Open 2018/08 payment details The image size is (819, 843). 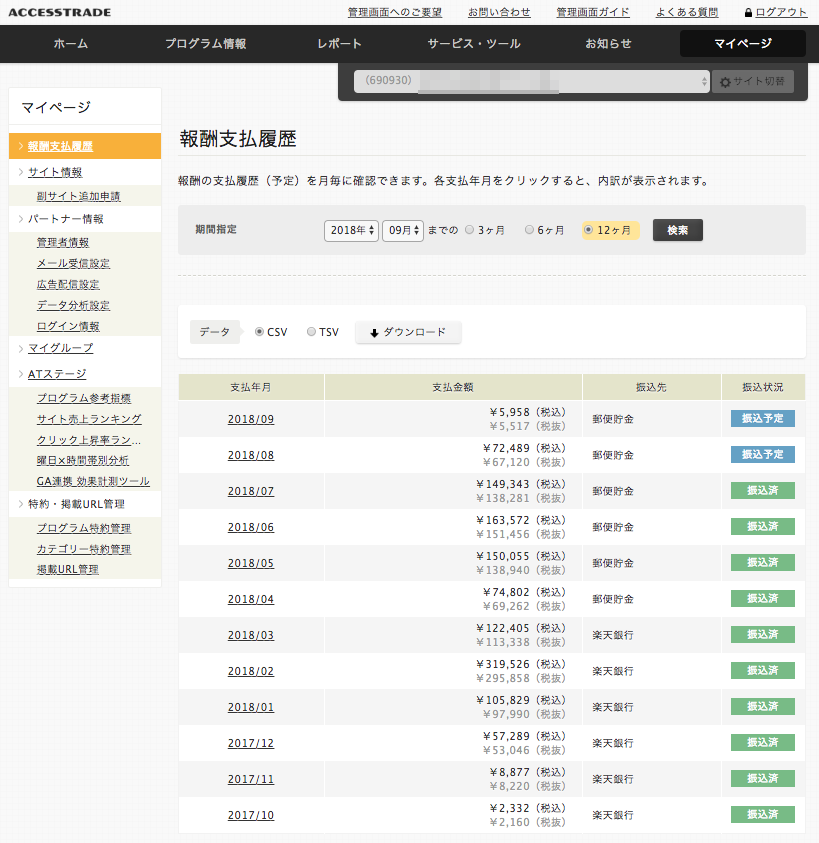[x=251, y=455]
